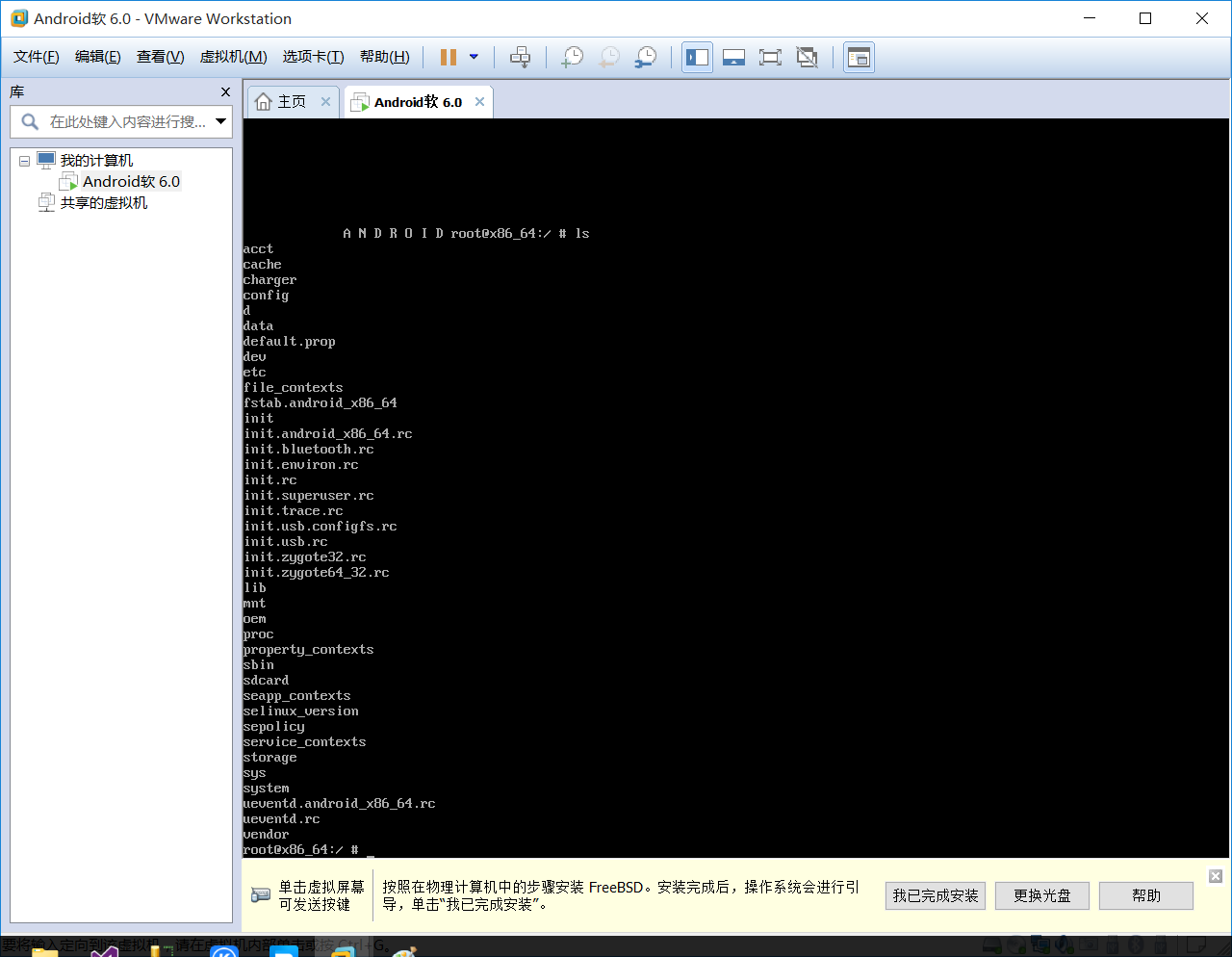Click the library search magnifier icon
Screen dimensions: 1232x957
click(30, 121)
